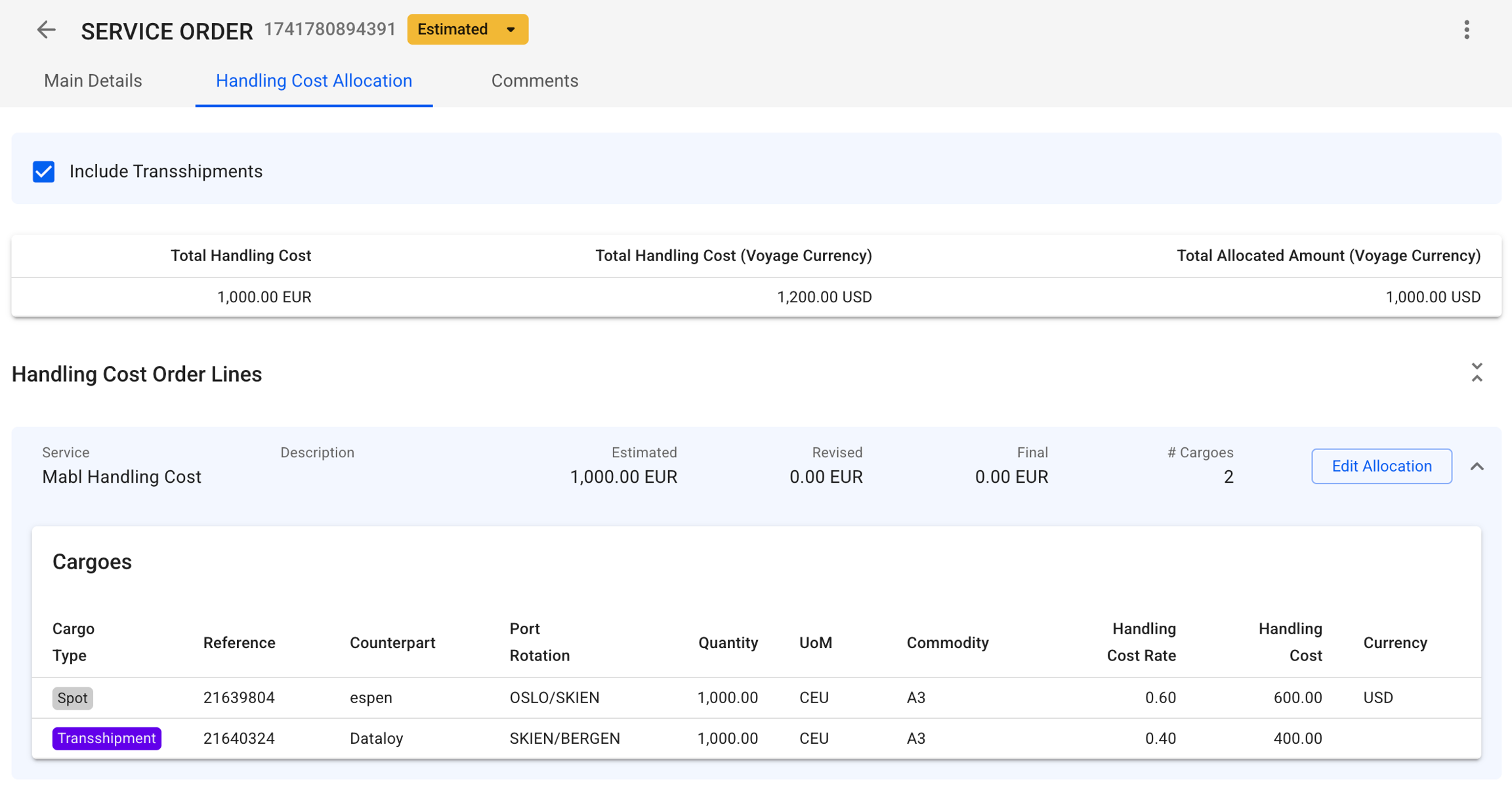
Task: Collapse all handling cost order lines
Action: pos(1477,373)
